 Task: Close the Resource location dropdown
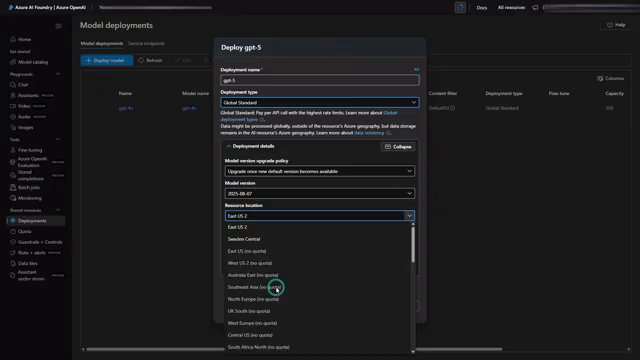click(x=409, y=216)
